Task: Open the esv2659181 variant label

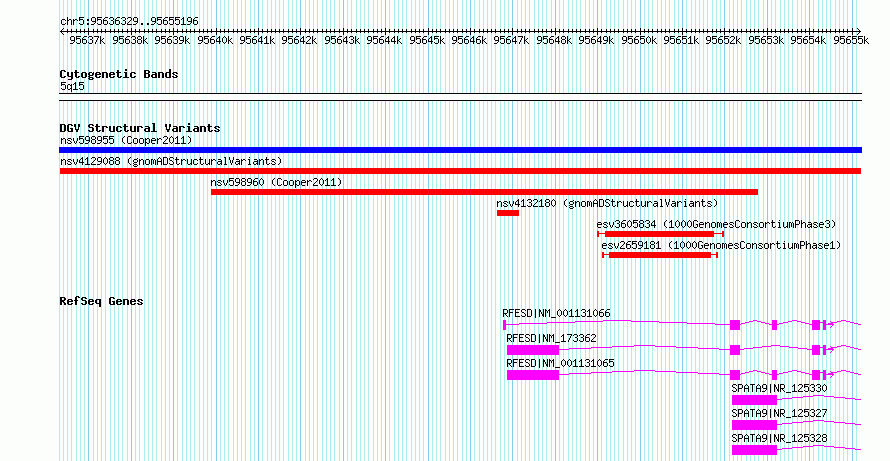Action: 721,245
